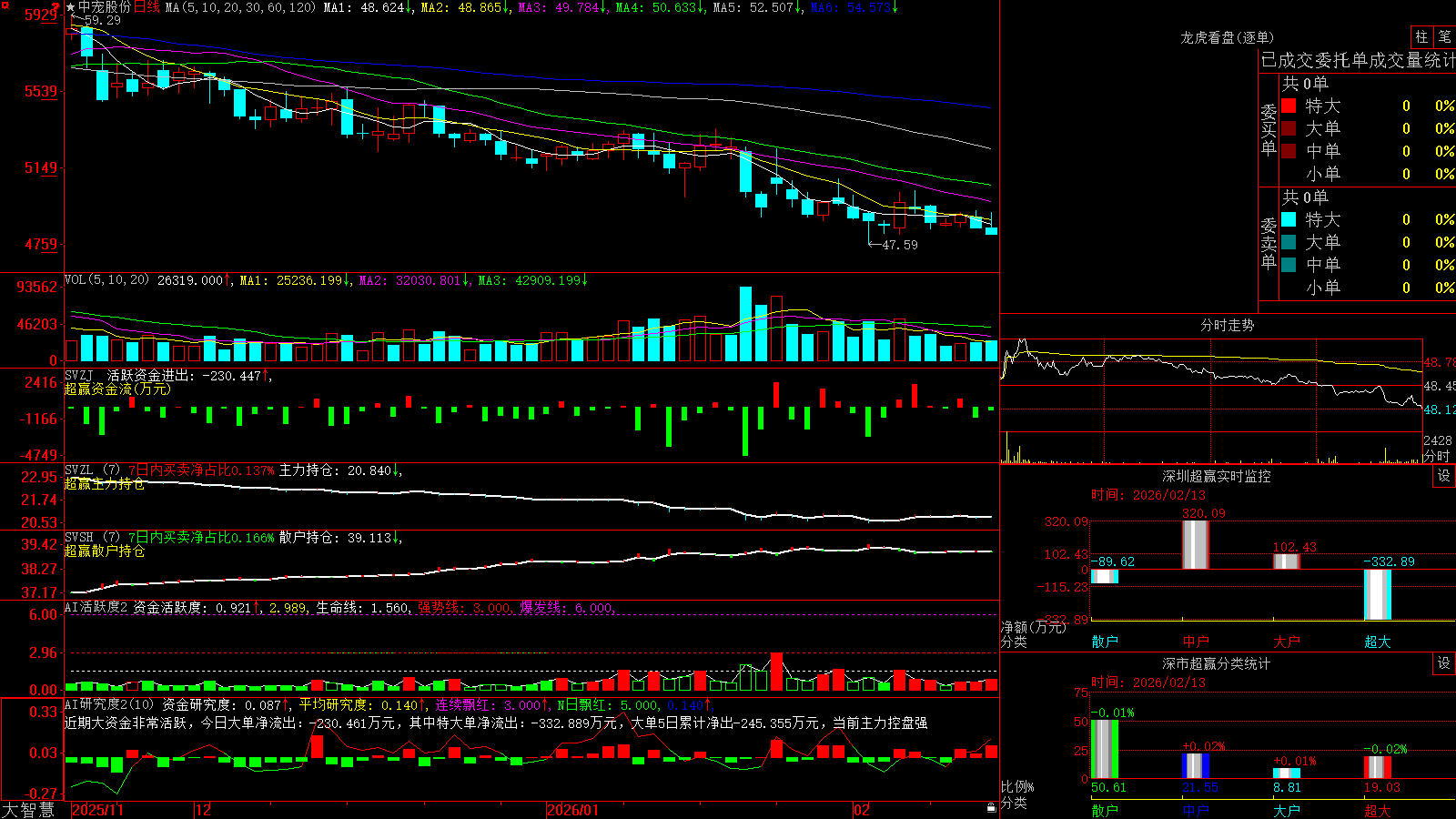Viewport: 1456px width, 819px height.
Task: Click the 日线 period label
Action: (x=147, y=7)
